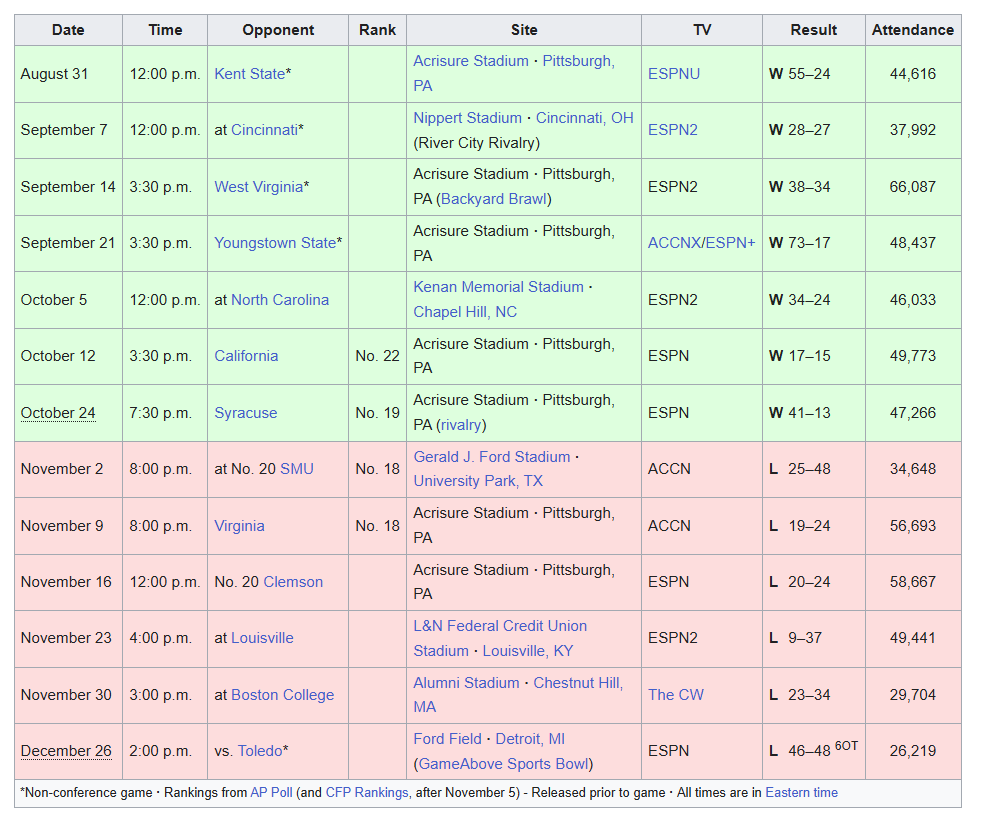
Task: Click the Date column header
Action: 68,30
